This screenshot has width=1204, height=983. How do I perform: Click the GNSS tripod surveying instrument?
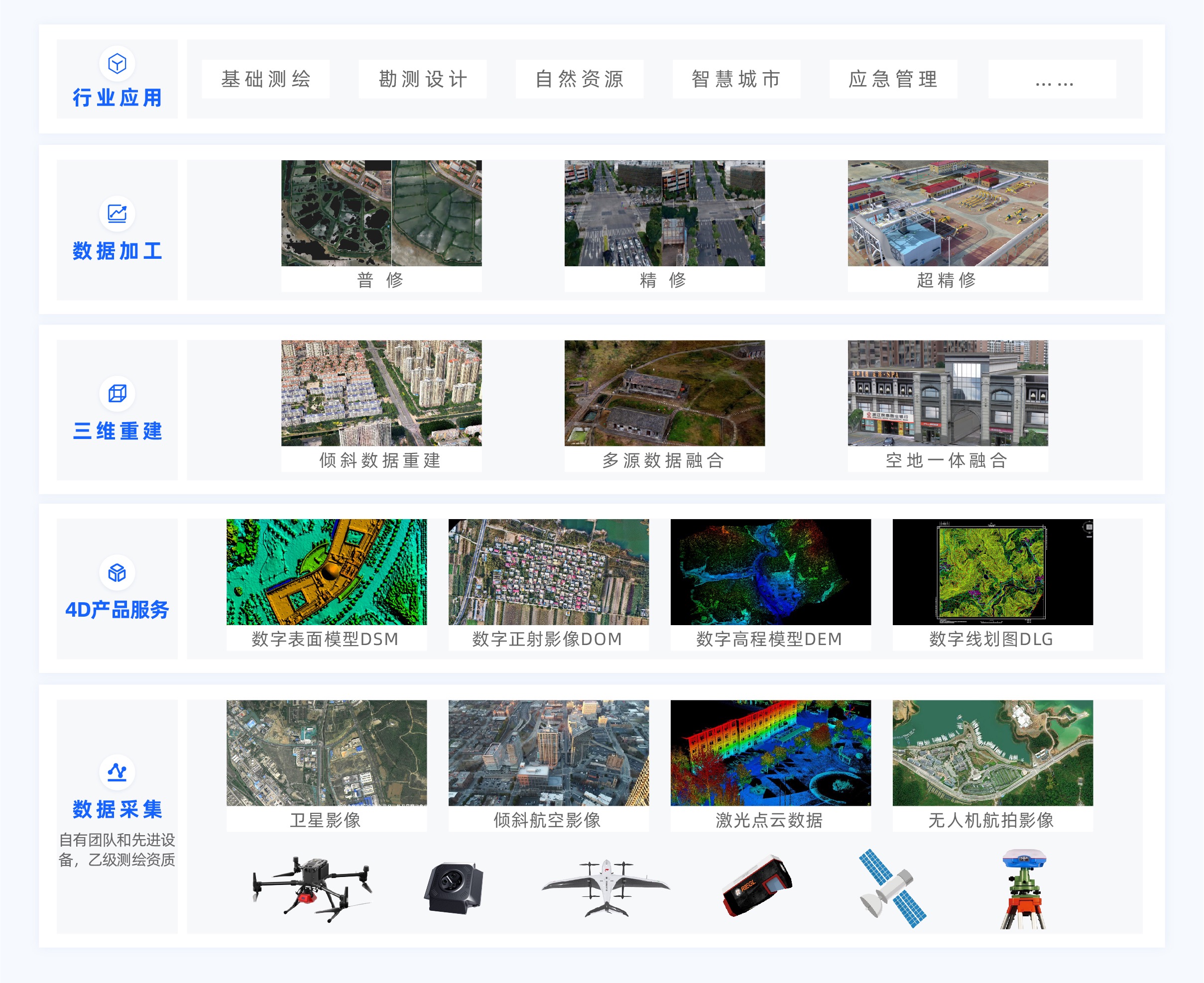click(x=1023, y=889)
